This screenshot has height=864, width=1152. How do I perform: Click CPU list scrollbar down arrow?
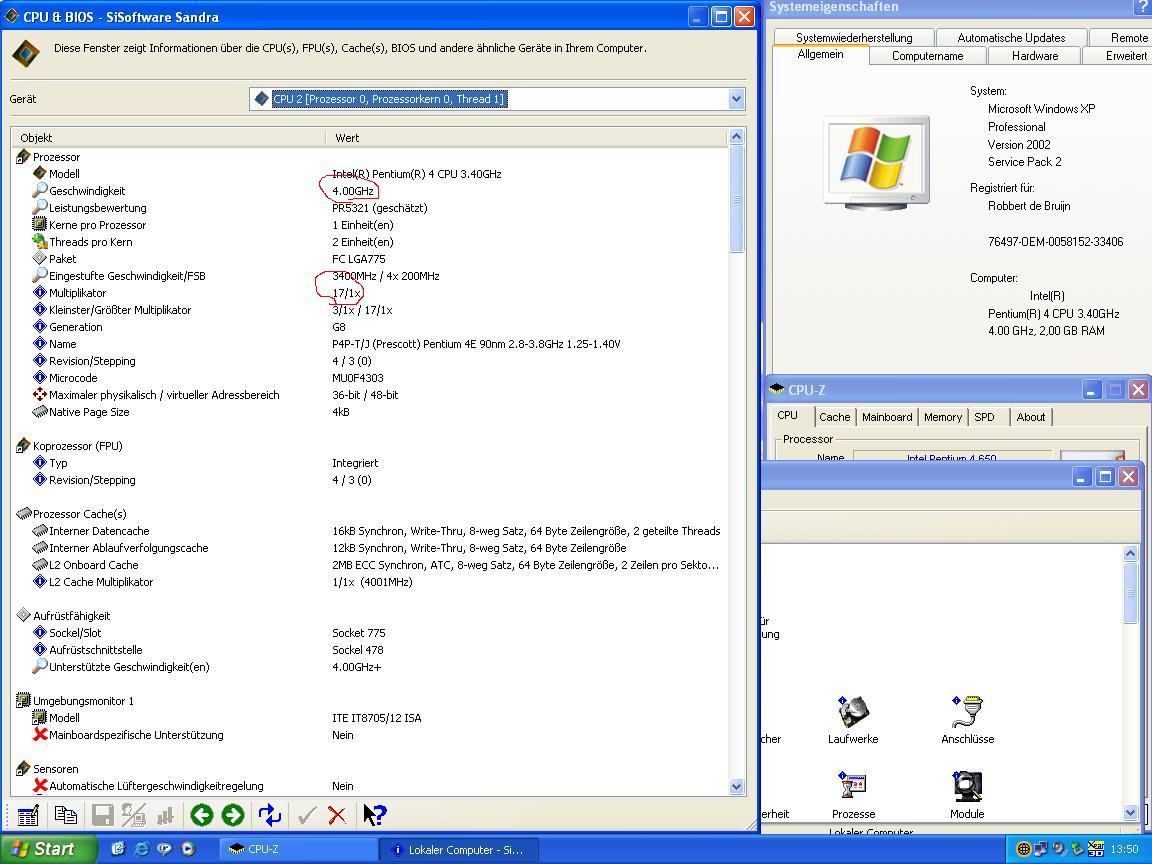click(x=736, y=787)
